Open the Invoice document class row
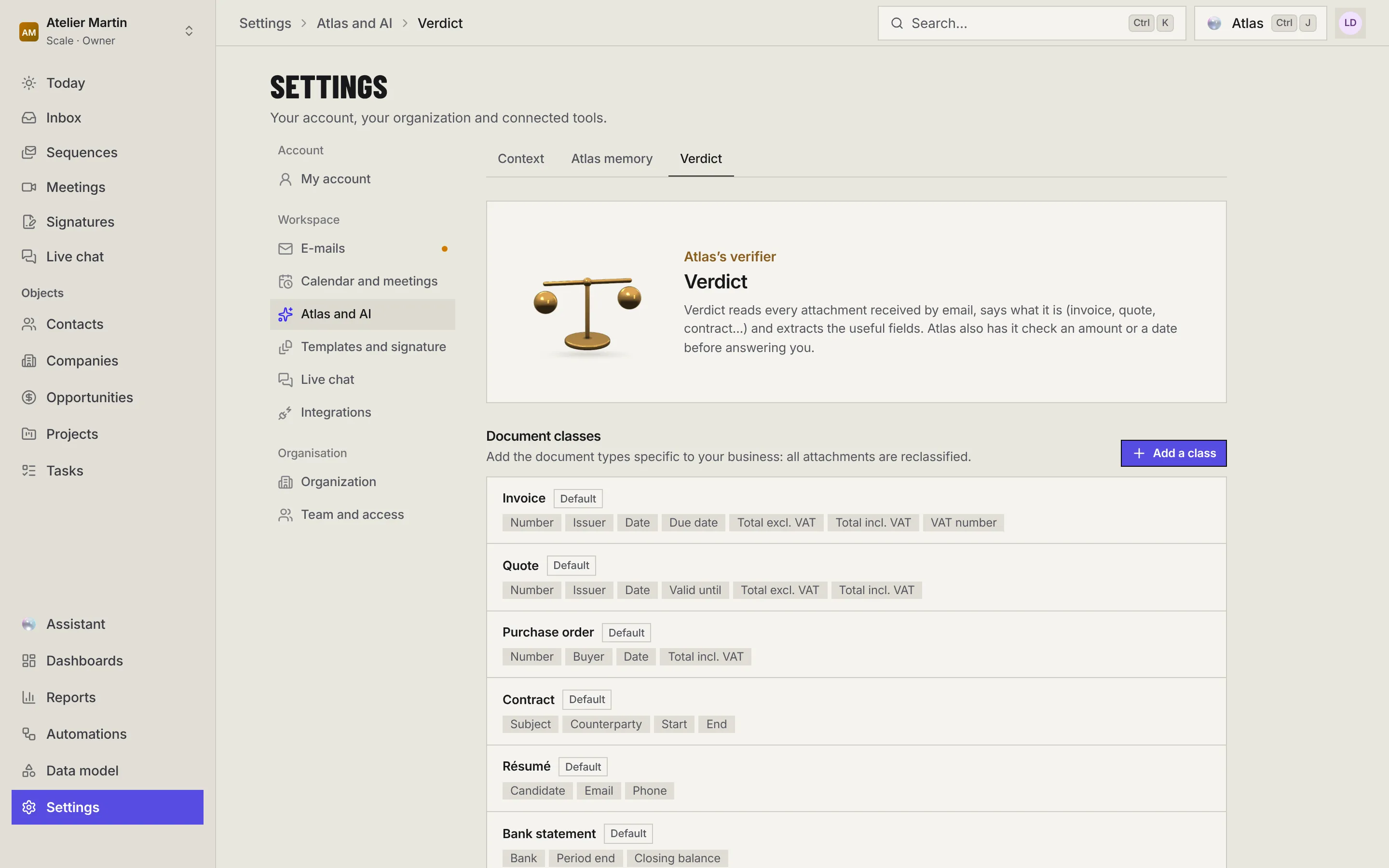This screenshot has width=1389, height=868. [857, 510]
